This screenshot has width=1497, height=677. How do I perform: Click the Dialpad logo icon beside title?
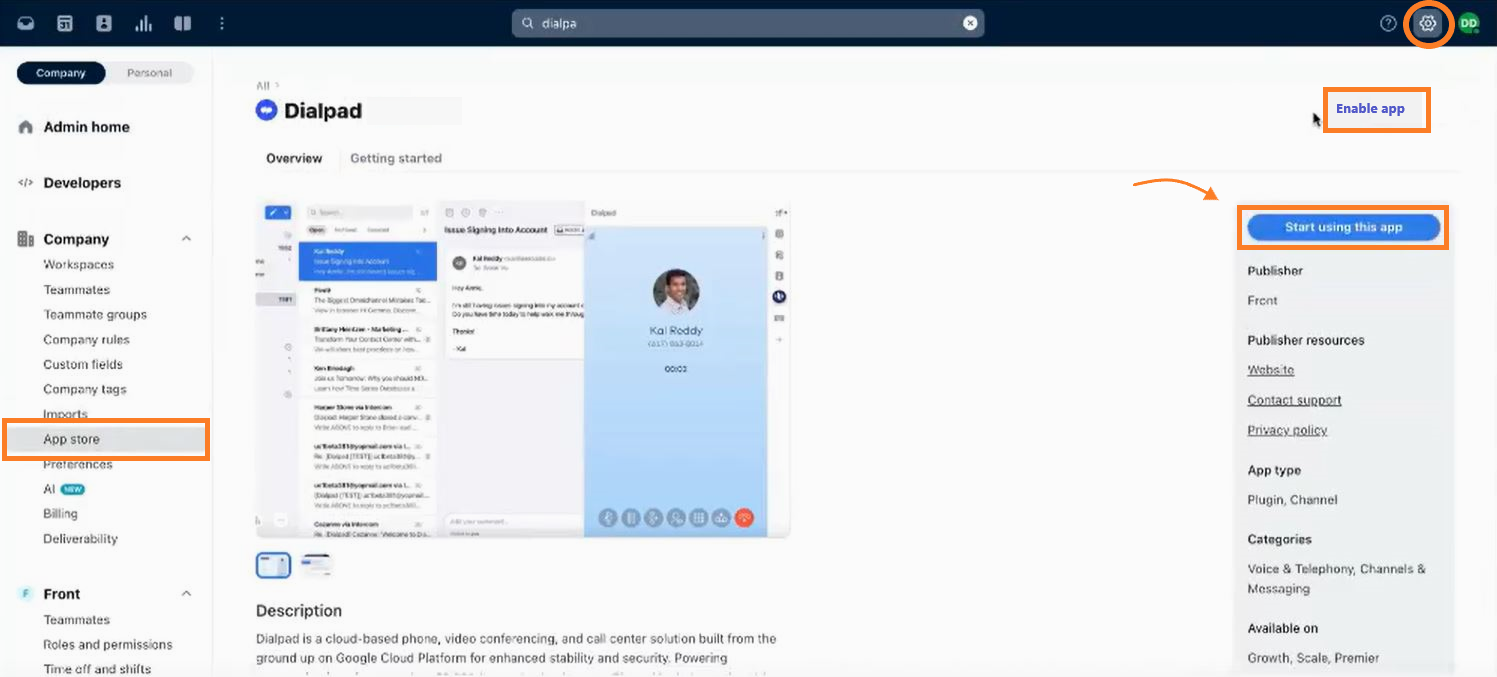[266, 111]
